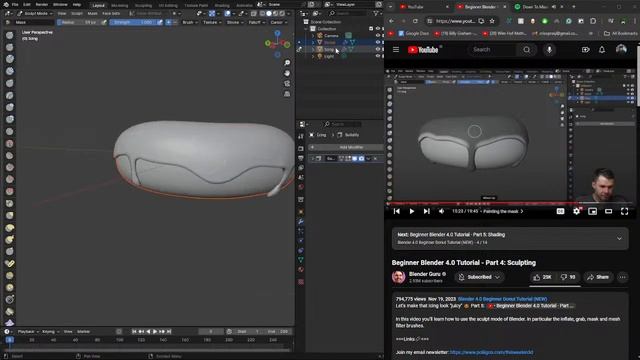
Task: Toggle modifier render camera button
Action: pos(361,158)
